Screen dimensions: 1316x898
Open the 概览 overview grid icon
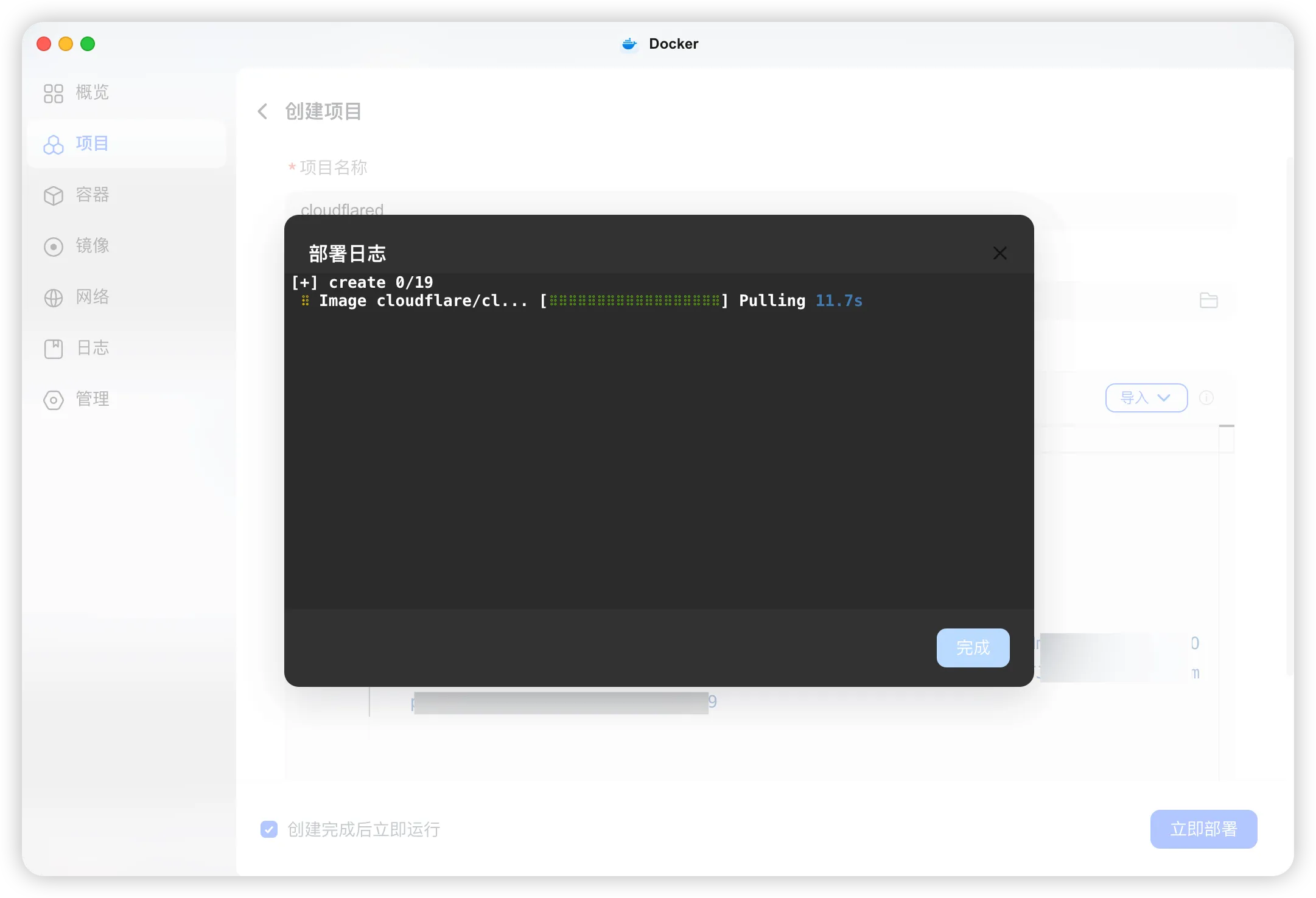54,93
